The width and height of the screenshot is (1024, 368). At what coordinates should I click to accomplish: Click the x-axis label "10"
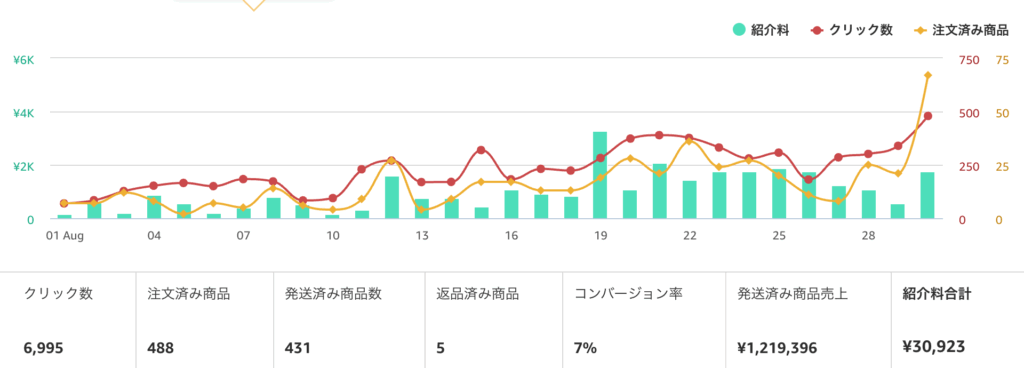(x=332, y=235)
